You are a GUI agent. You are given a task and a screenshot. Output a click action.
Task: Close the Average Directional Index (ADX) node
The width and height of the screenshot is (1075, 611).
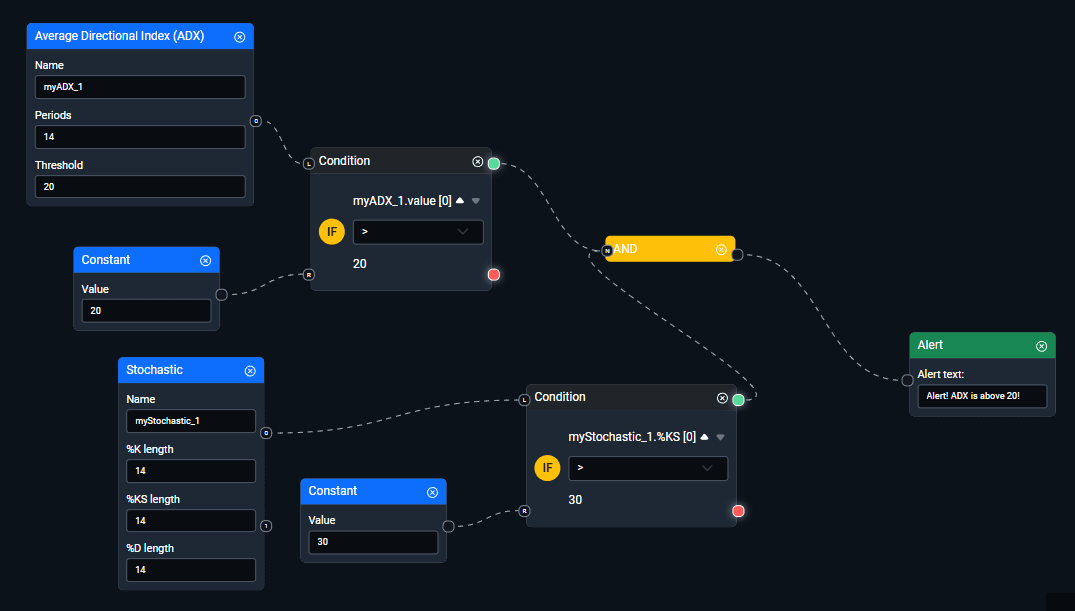pyautogui.click(x=239, y=37)
